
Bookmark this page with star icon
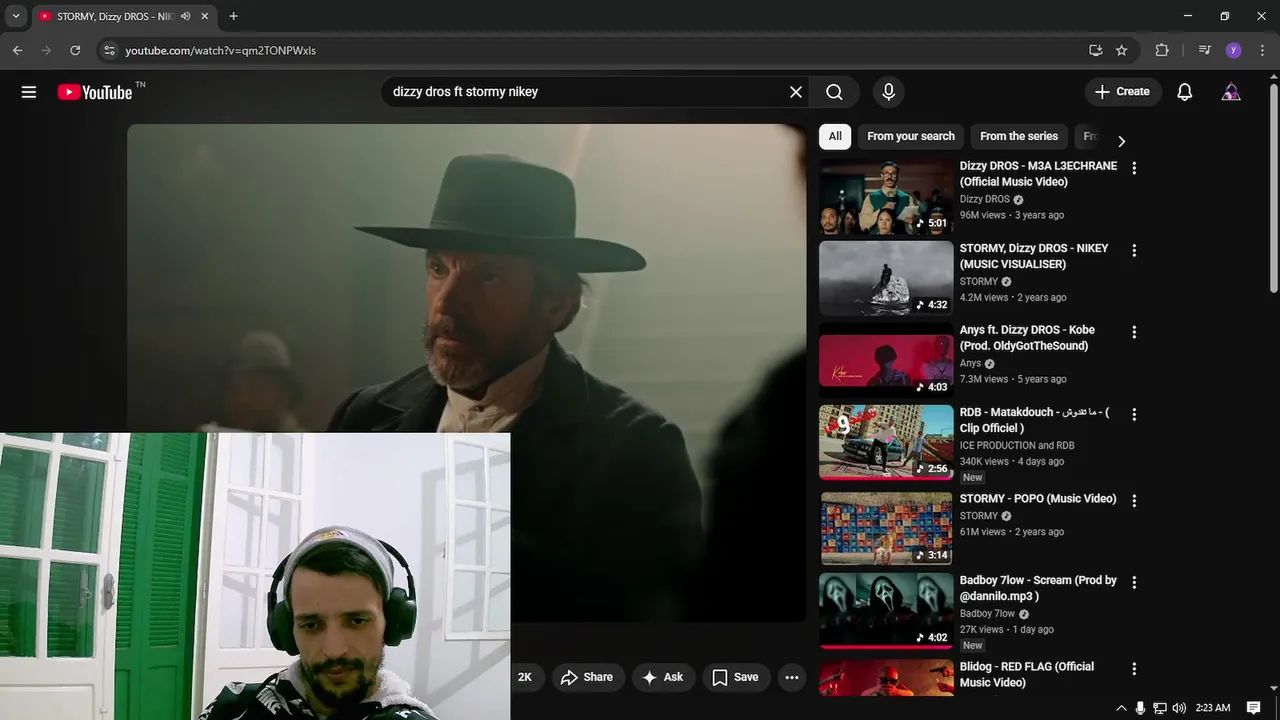click(x=1122, y=50)
